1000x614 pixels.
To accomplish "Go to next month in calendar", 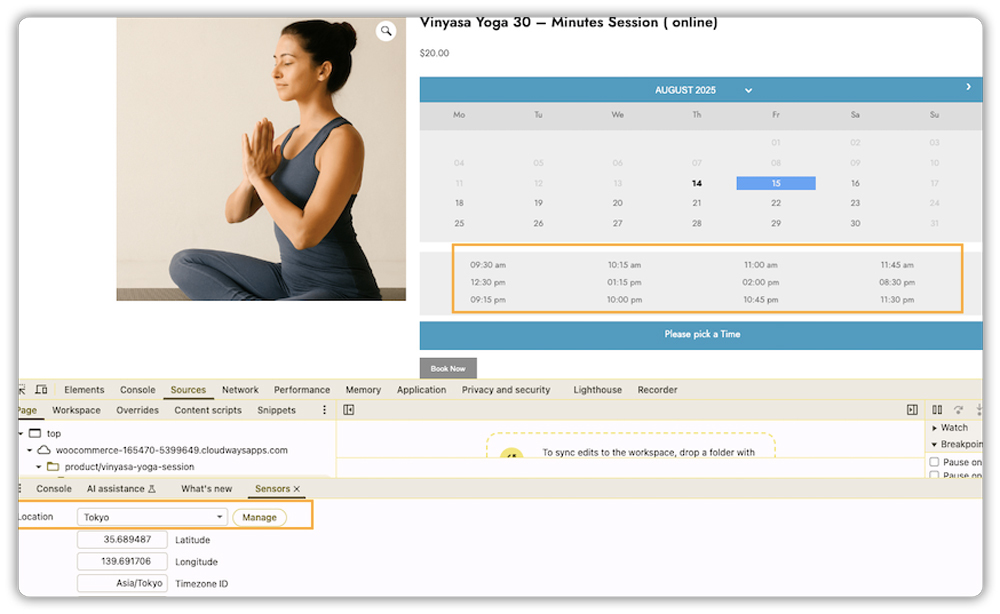I will click(x=968, y=88).
